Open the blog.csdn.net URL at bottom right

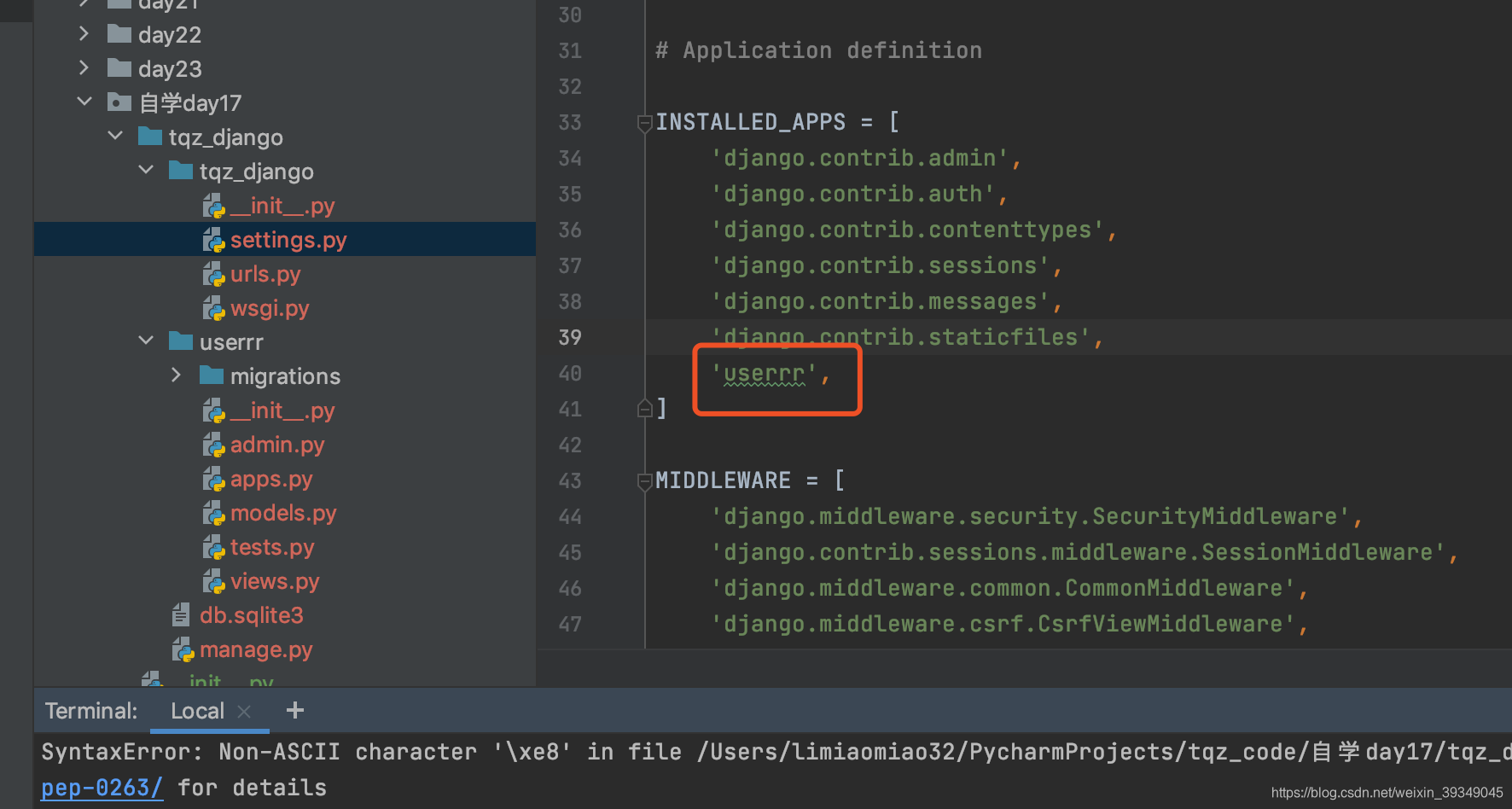(x=1387, y=793)
